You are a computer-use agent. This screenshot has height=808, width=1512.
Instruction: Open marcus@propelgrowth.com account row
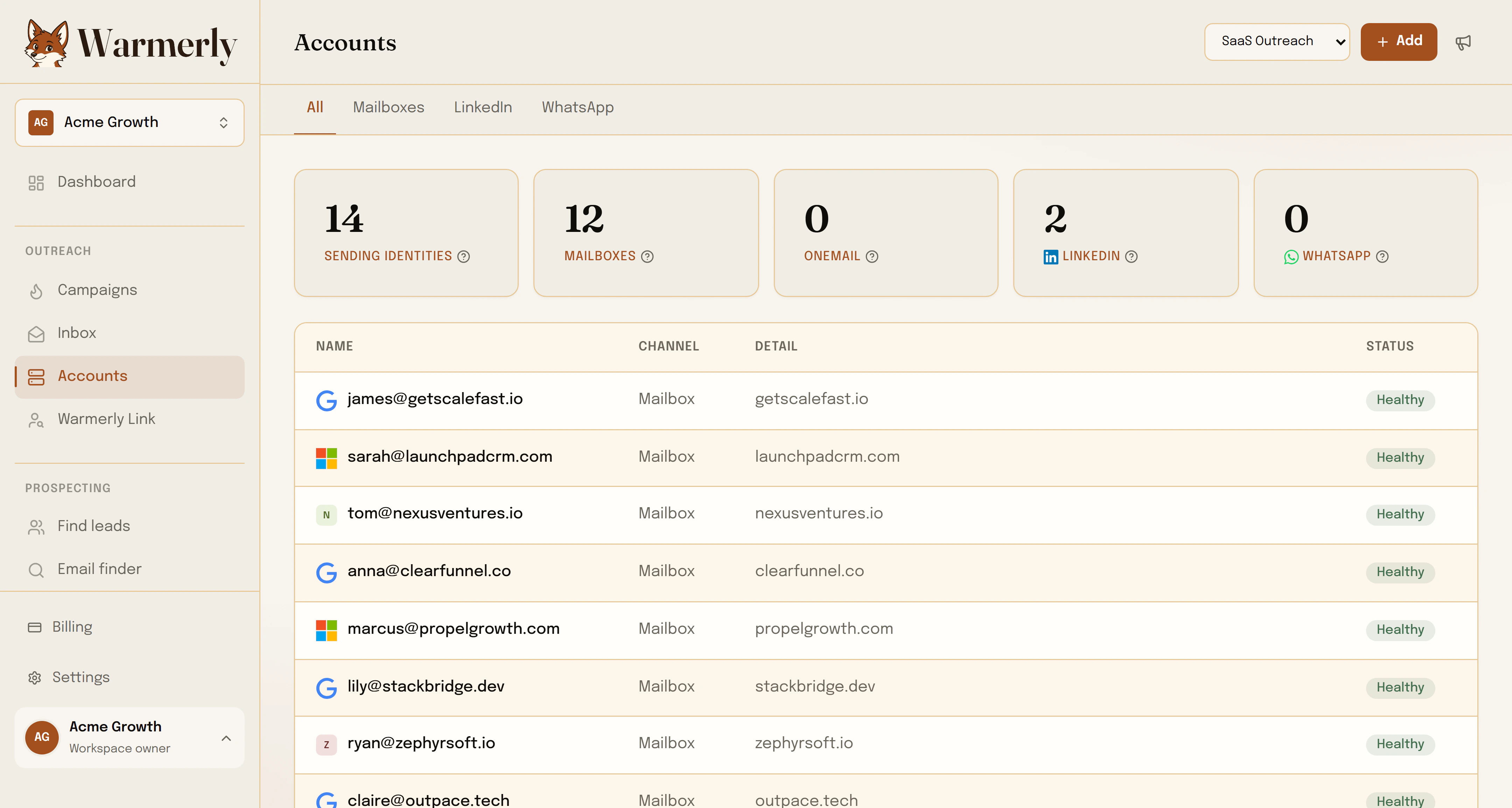click(886, 630)
